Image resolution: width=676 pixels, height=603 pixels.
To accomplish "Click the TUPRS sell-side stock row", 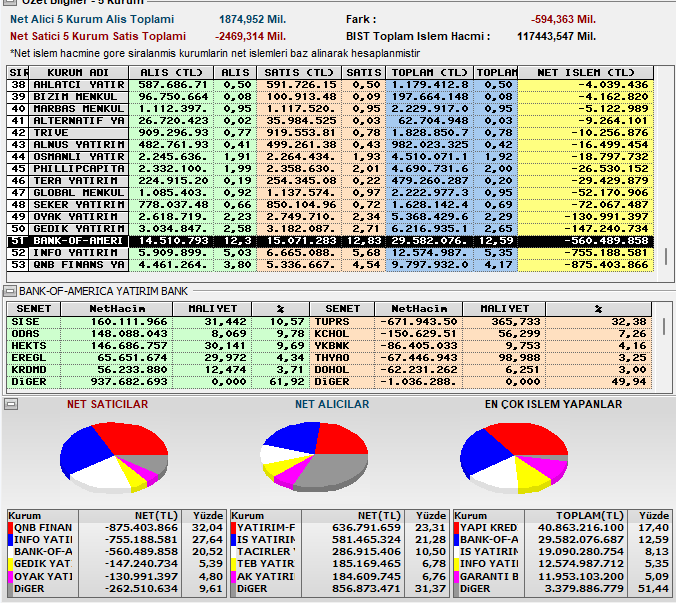I will tap(480, 322).
